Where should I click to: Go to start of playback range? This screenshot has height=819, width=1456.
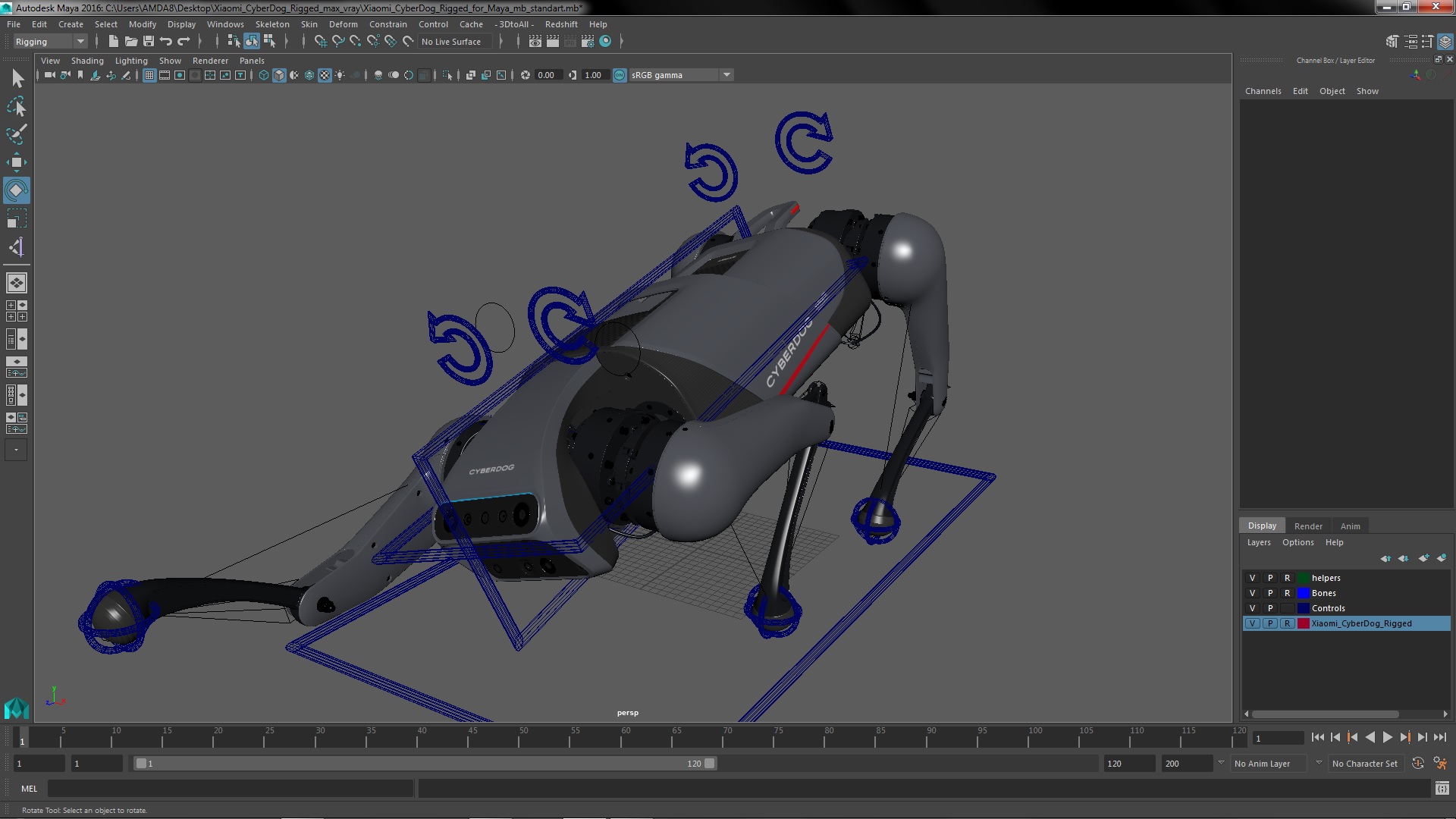[x=1317, y=737]
